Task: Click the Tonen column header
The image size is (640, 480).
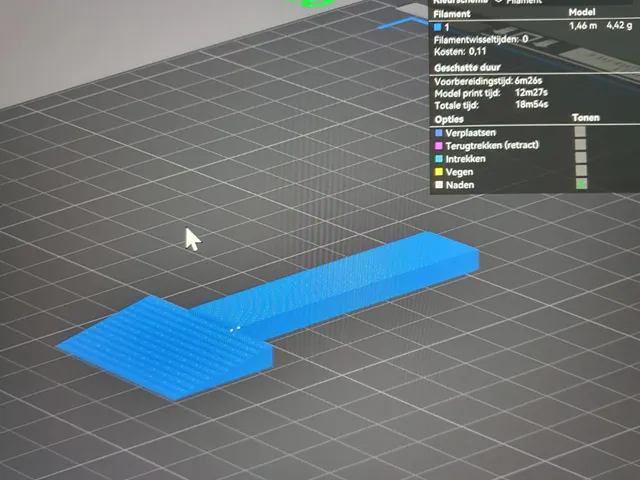Action: pyautogui.click(x=586, y=118)
